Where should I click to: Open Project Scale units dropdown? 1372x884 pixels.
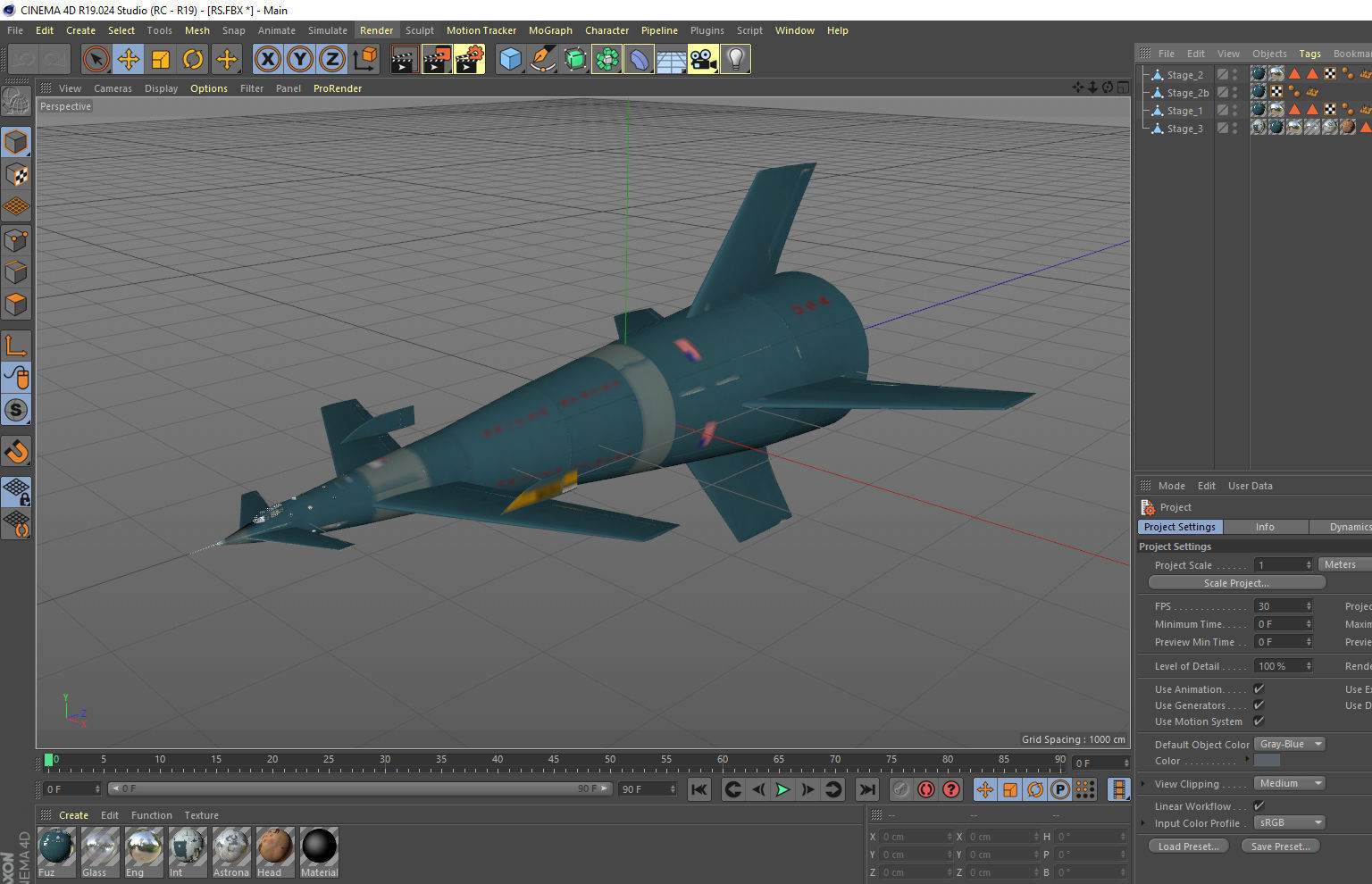tap(1345, 564)
